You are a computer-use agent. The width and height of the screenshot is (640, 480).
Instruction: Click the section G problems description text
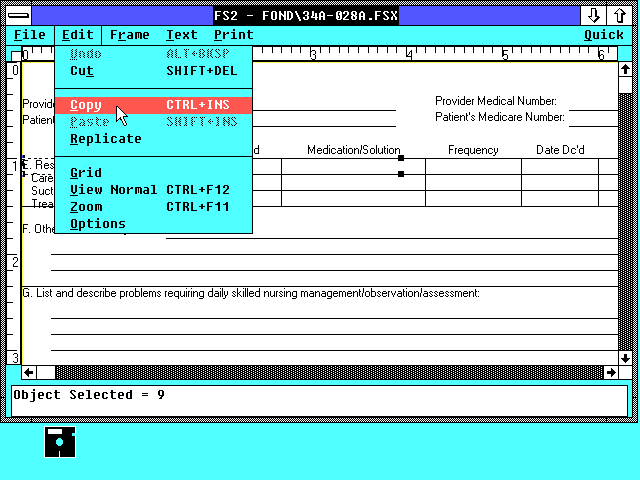point(251,293)
